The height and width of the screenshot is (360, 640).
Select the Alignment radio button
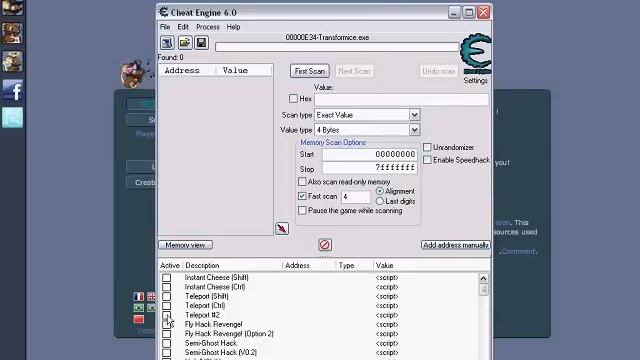[380, 191]
